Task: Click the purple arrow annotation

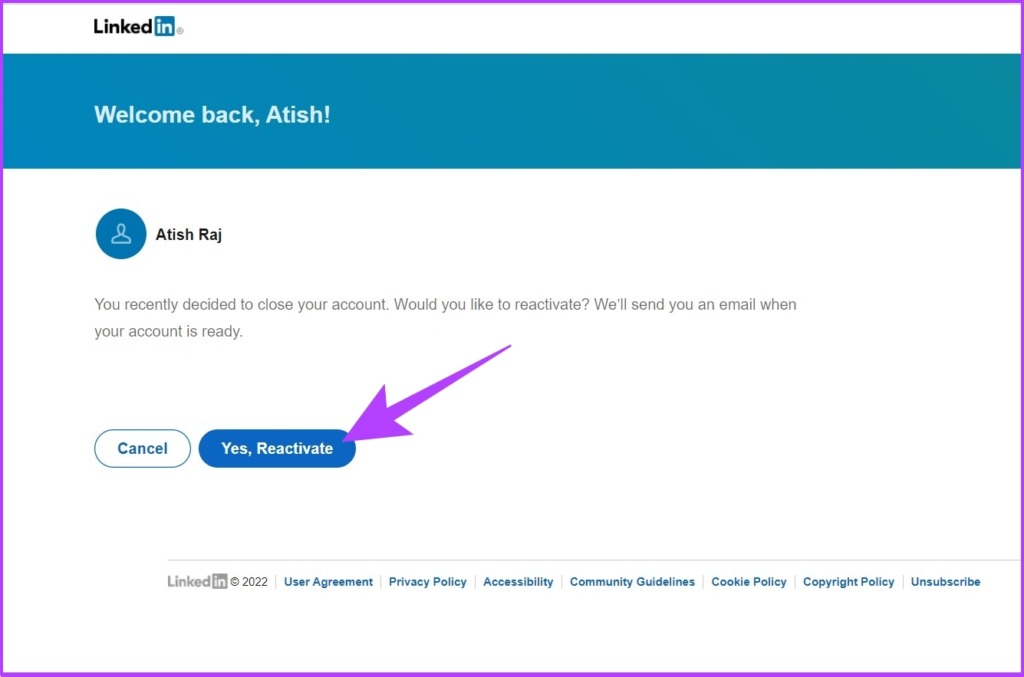Action: (x=428, y=393)
